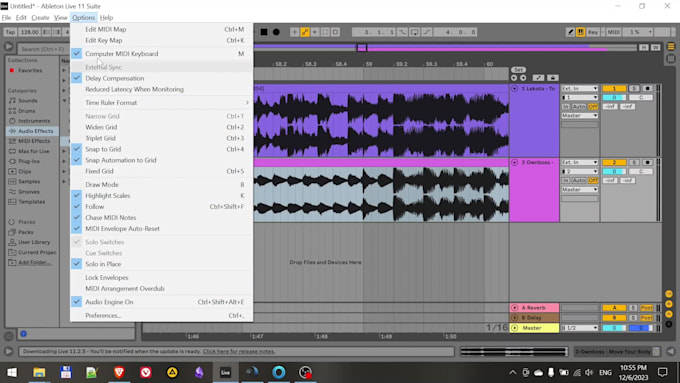Choose Lock Envelopes menu item
Viewport: 680px width, 383px height.
pos(161,278)
